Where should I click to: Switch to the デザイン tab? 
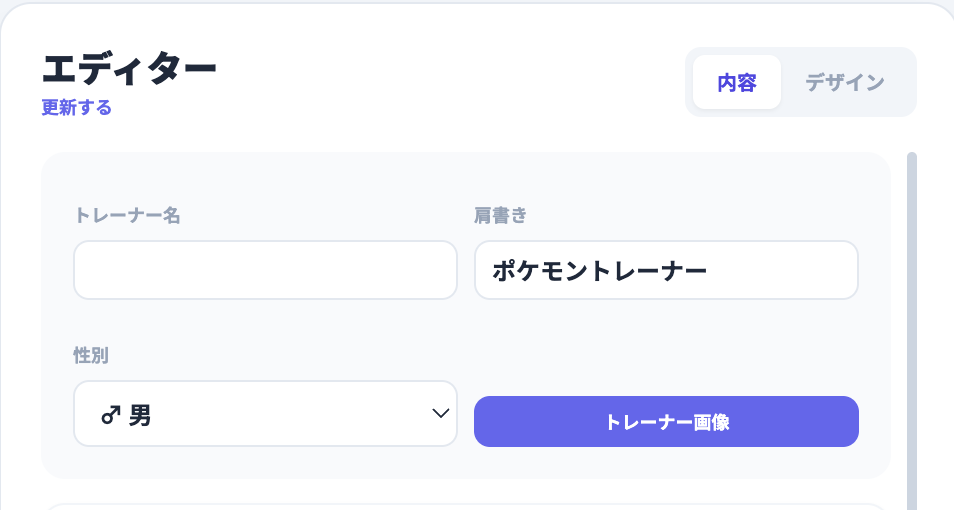[845, 82]
